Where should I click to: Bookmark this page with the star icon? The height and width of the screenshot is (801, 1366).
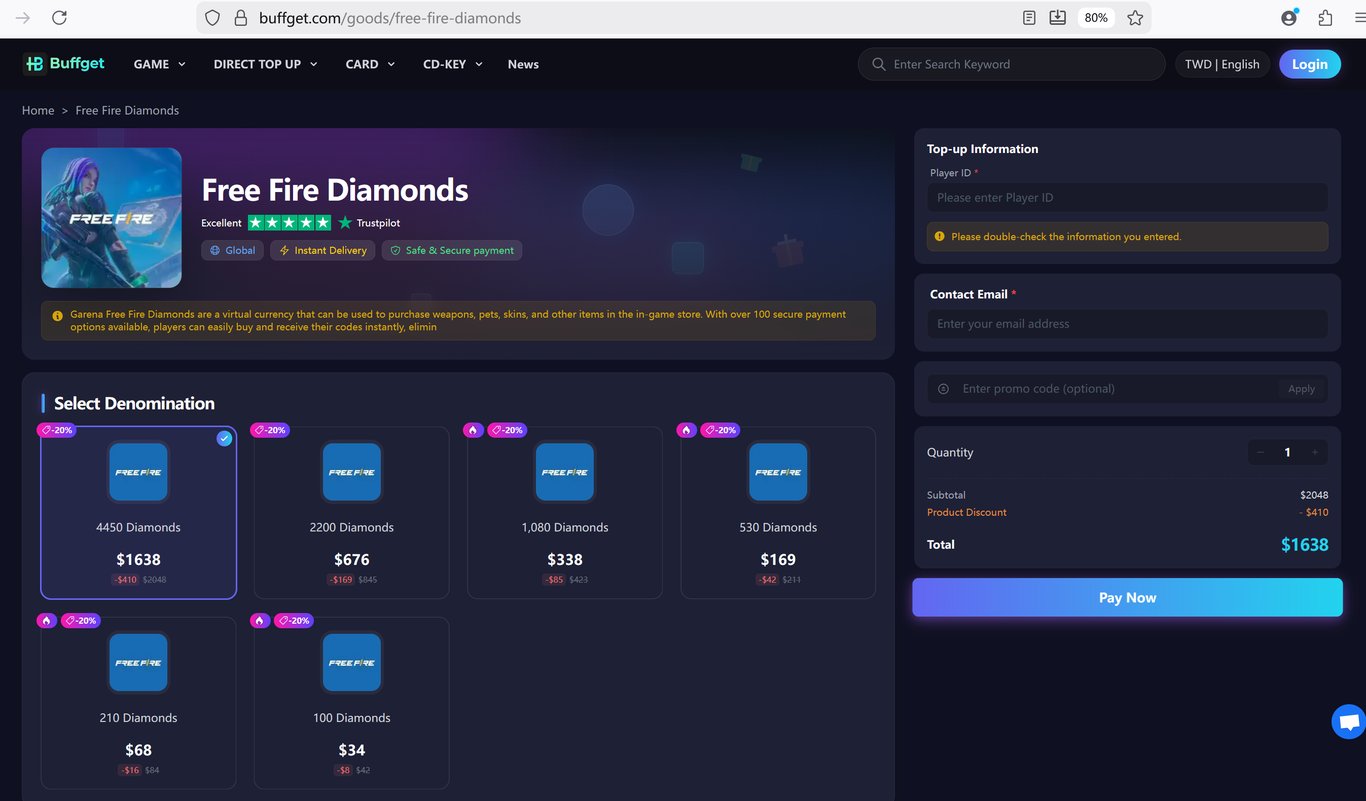tap(1135, 18)
